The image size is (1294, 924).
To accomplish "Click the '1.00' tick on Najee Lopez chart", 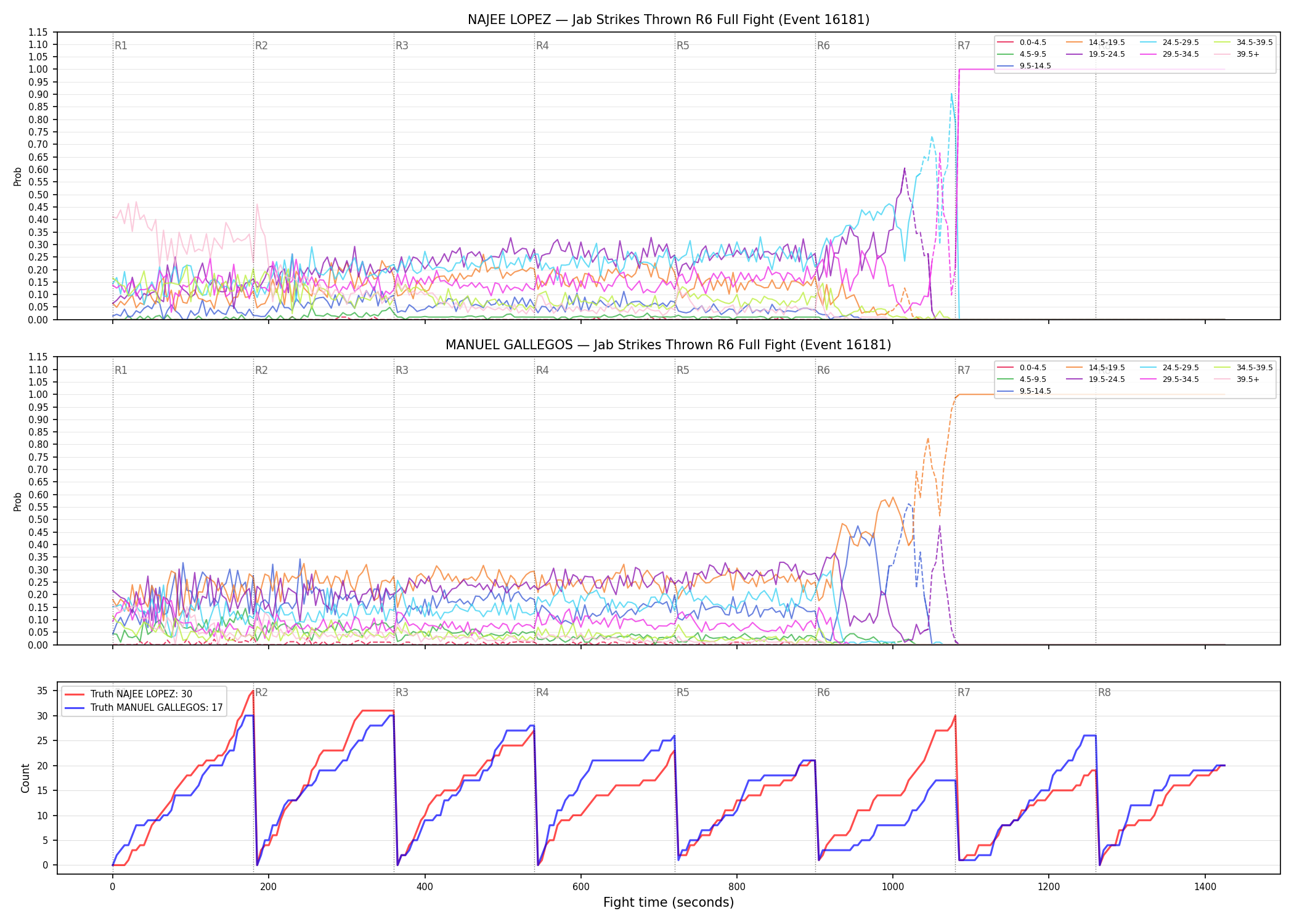I will 38,70.
